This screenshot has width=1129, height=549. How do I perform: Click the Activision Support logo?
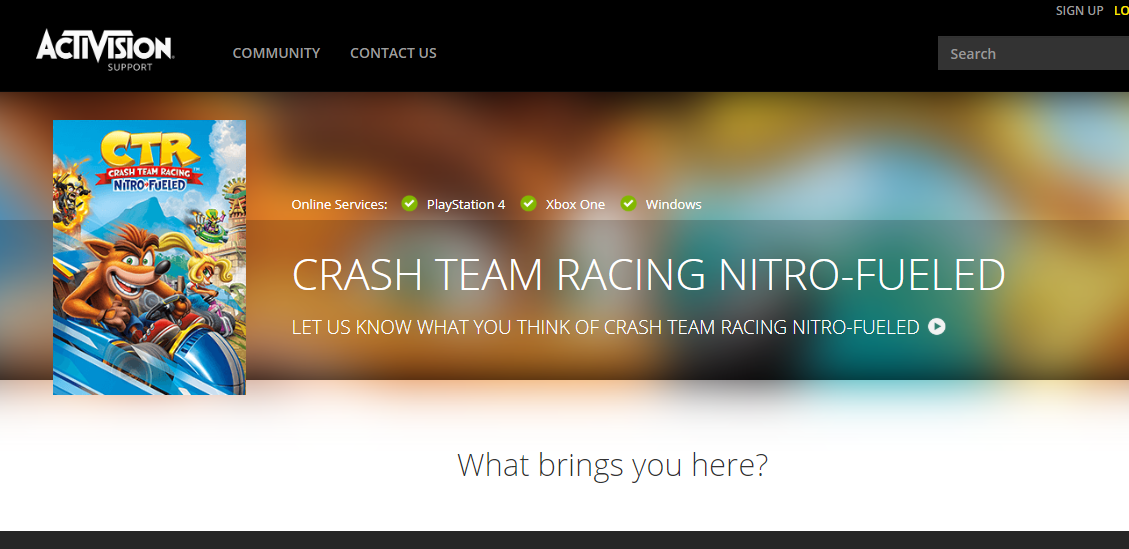point(104,50)
